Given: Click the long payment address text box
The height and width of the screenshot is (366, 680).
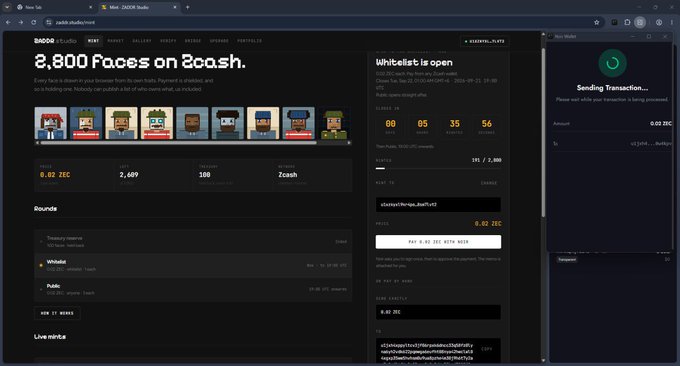Looking at the screenshot, I should tap(438, 351).
